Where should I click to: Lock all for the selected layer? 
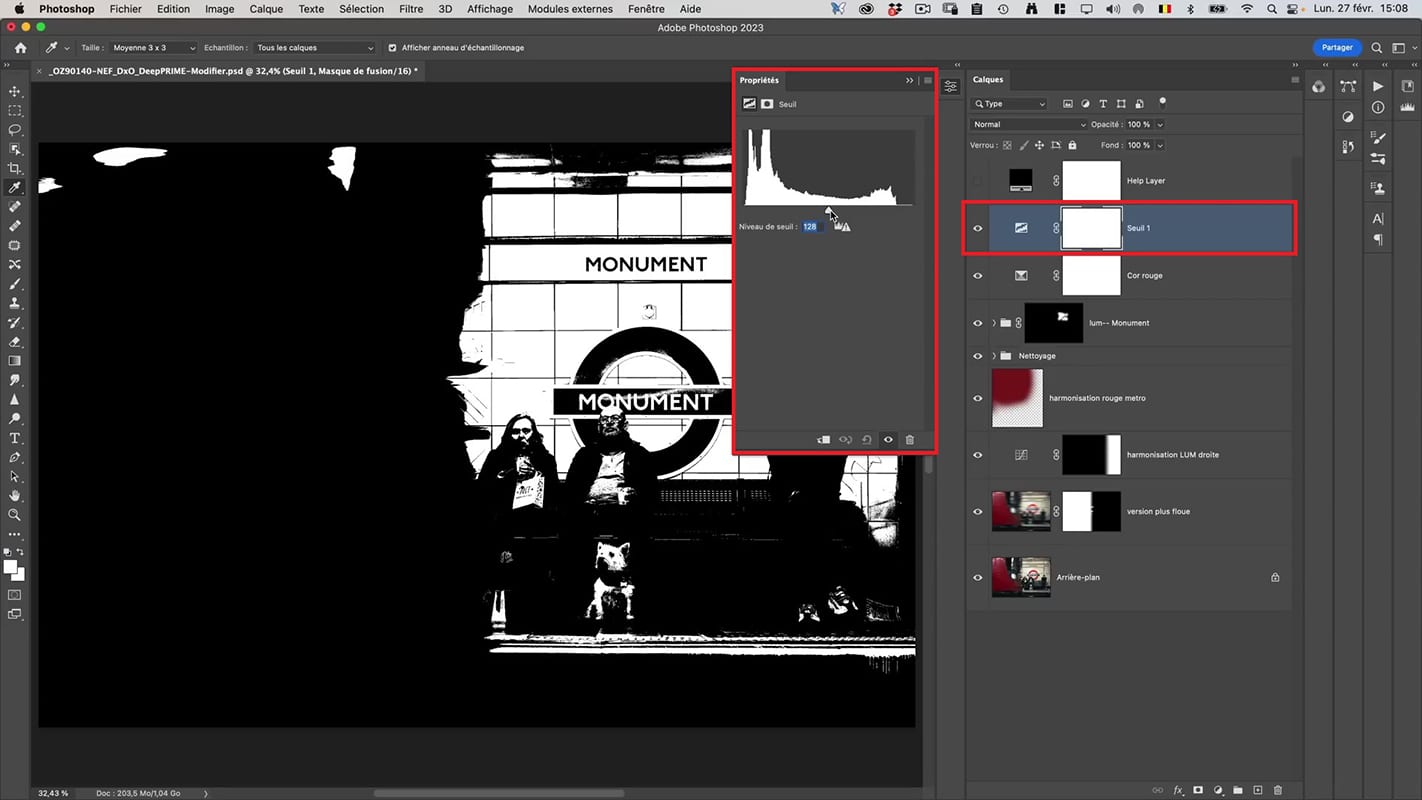[x=1072, y=145]
